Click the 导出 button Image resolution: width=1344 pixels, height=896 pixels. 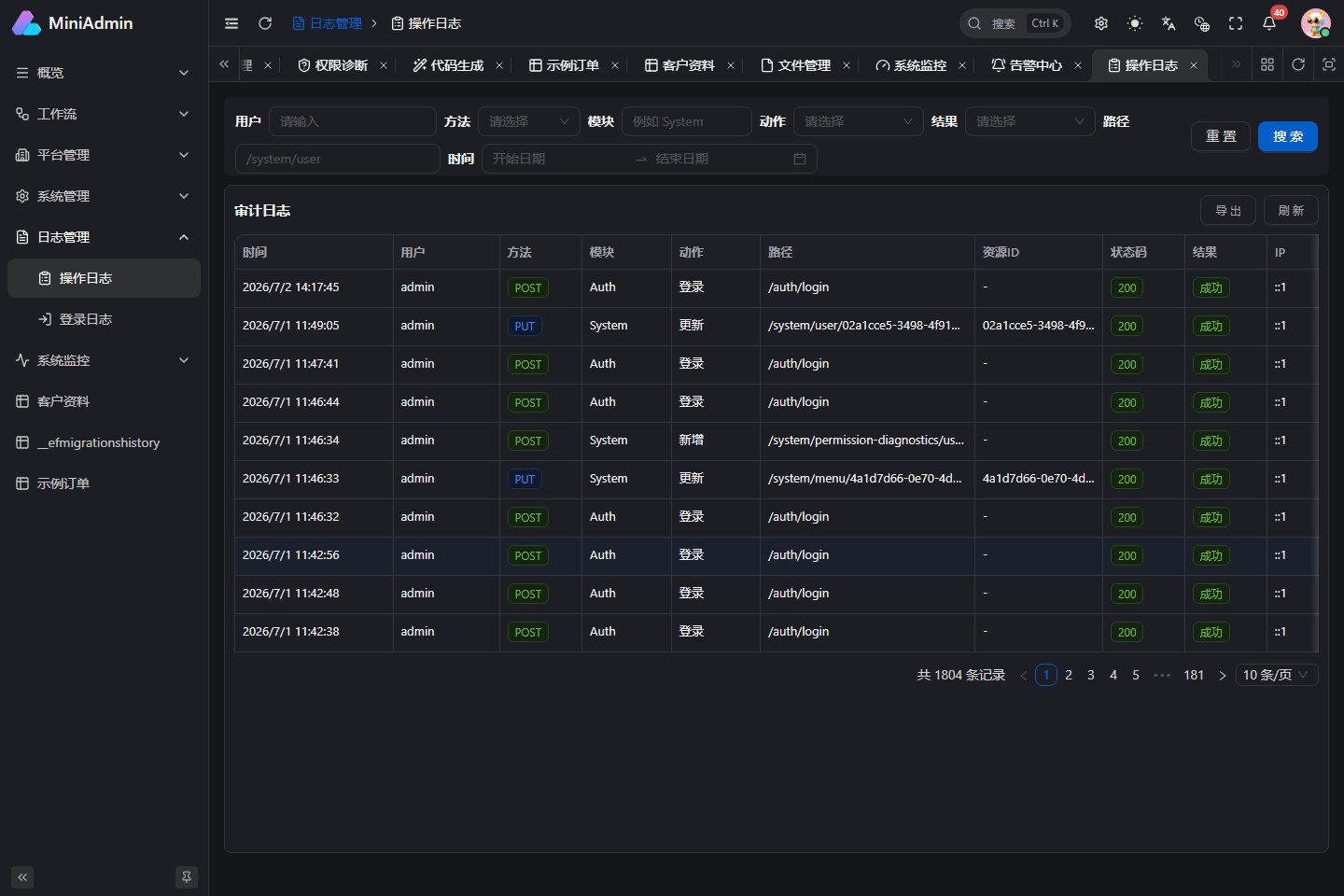click(x=1228, y=210)
